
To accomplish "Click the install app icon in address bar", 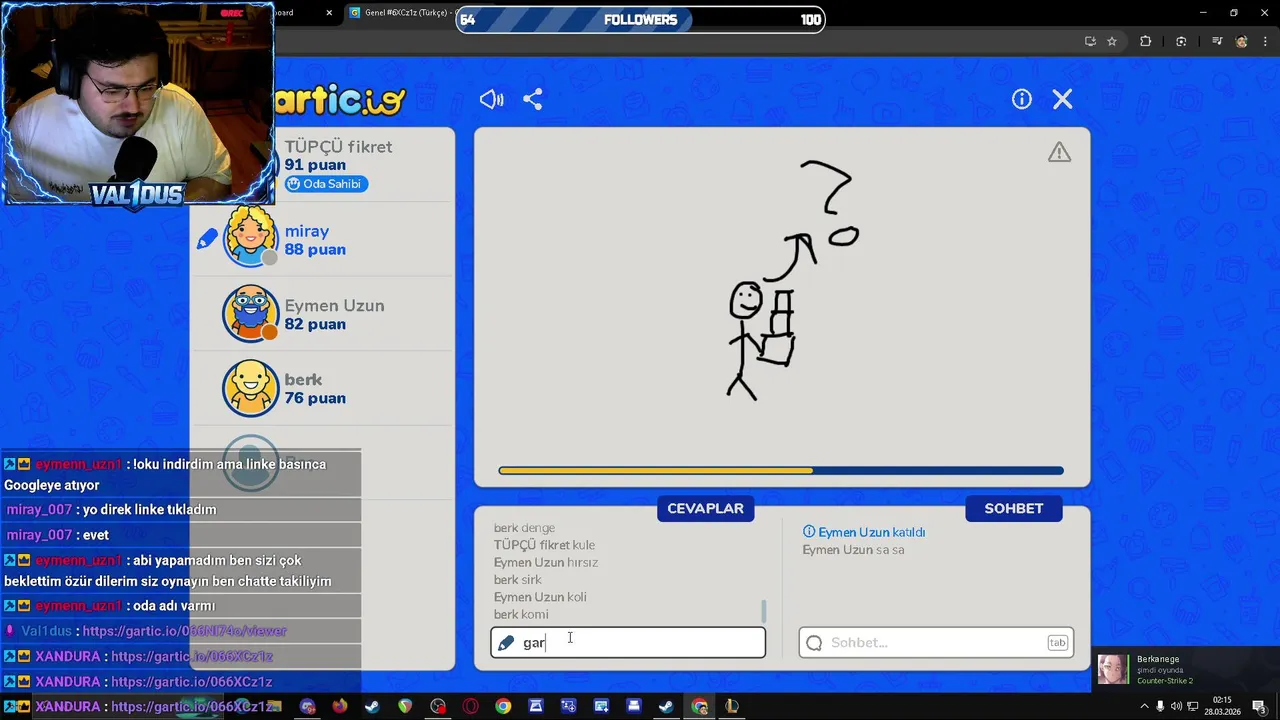I will pyautogui.click(x=1090, y=41).
